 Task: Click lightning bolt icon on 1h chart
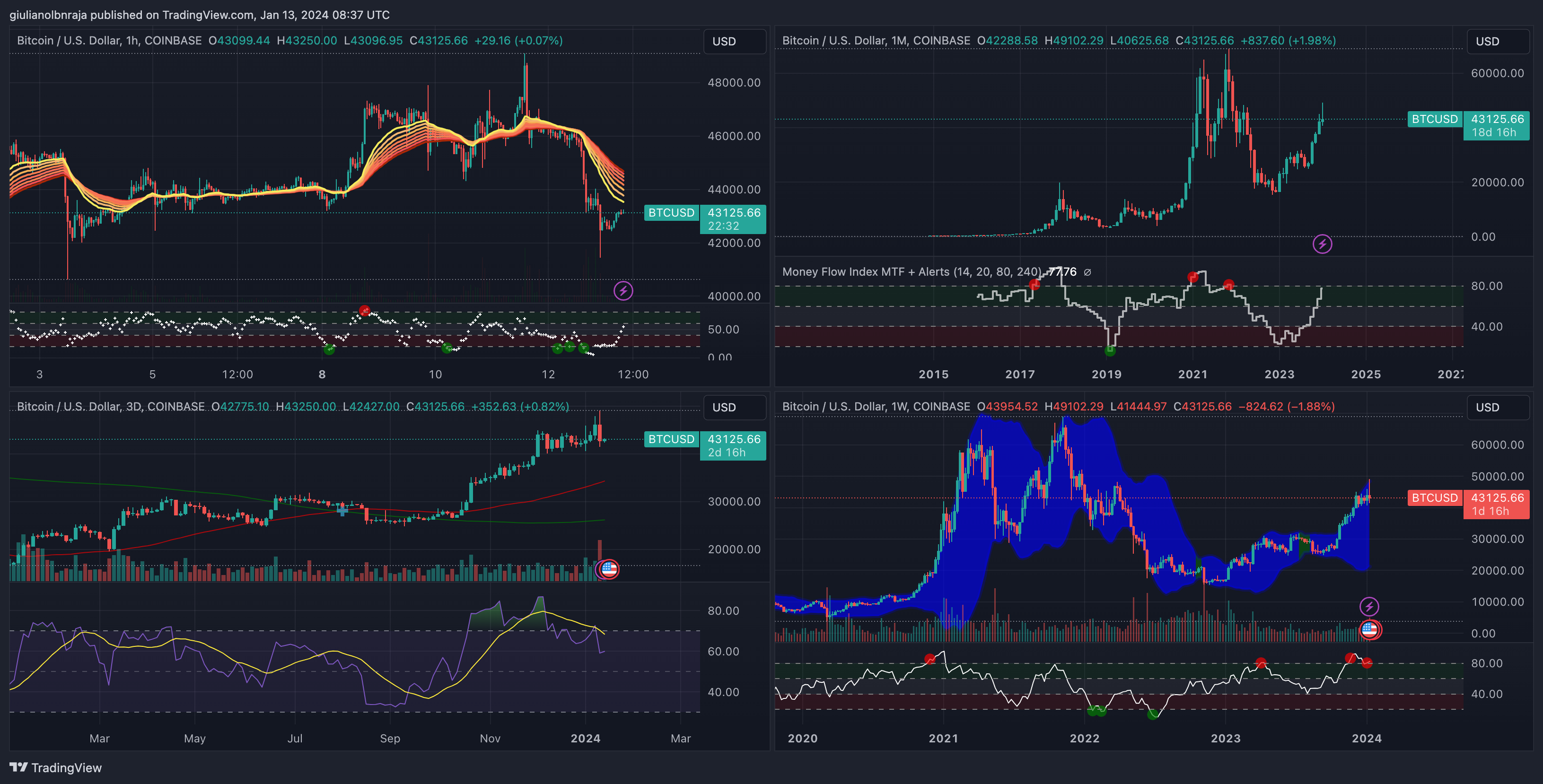click(x=623, y=291)
